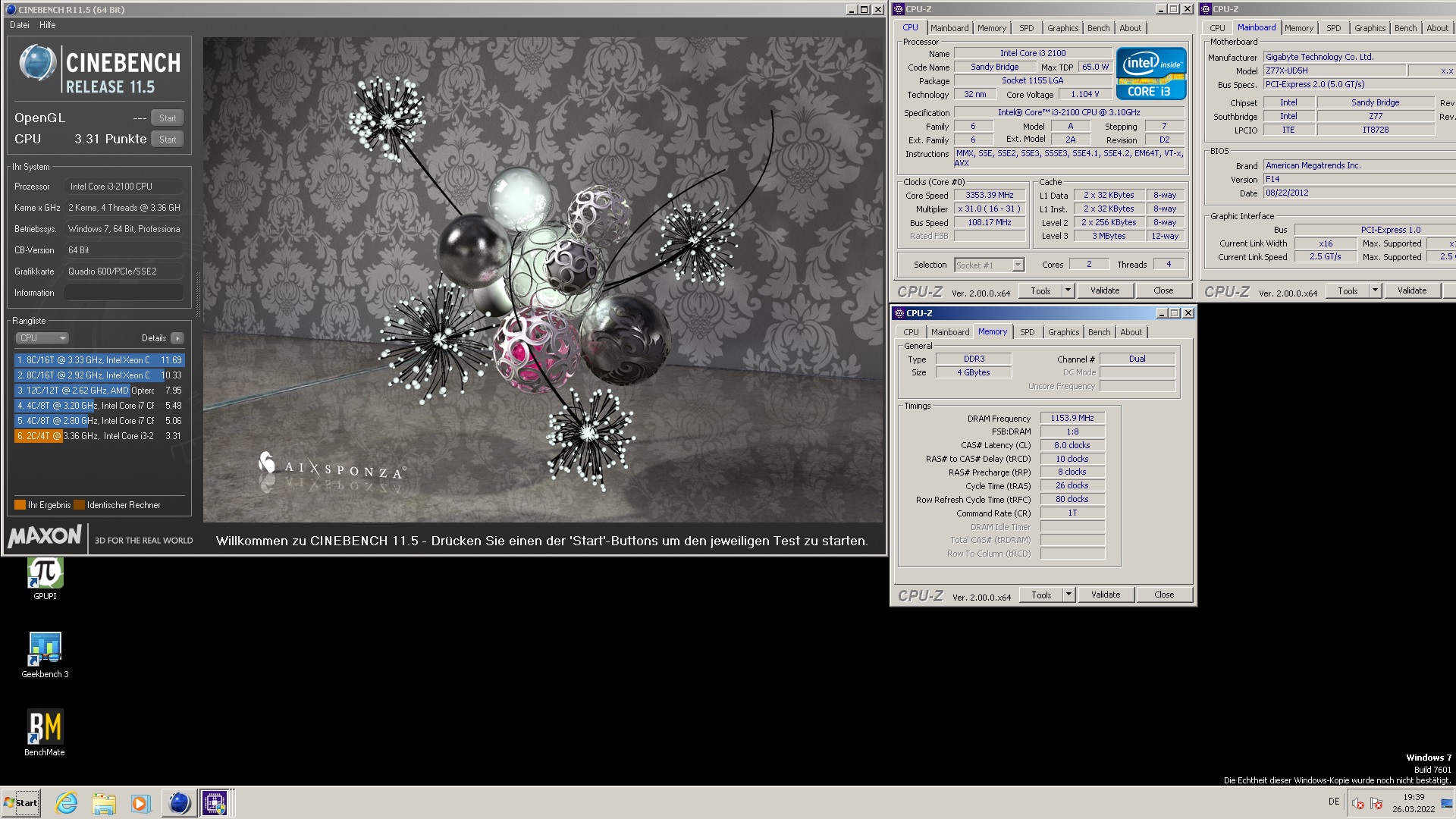Click the top-left CPU-Z window title icon
1456x819 pixels.
point(899,9)
